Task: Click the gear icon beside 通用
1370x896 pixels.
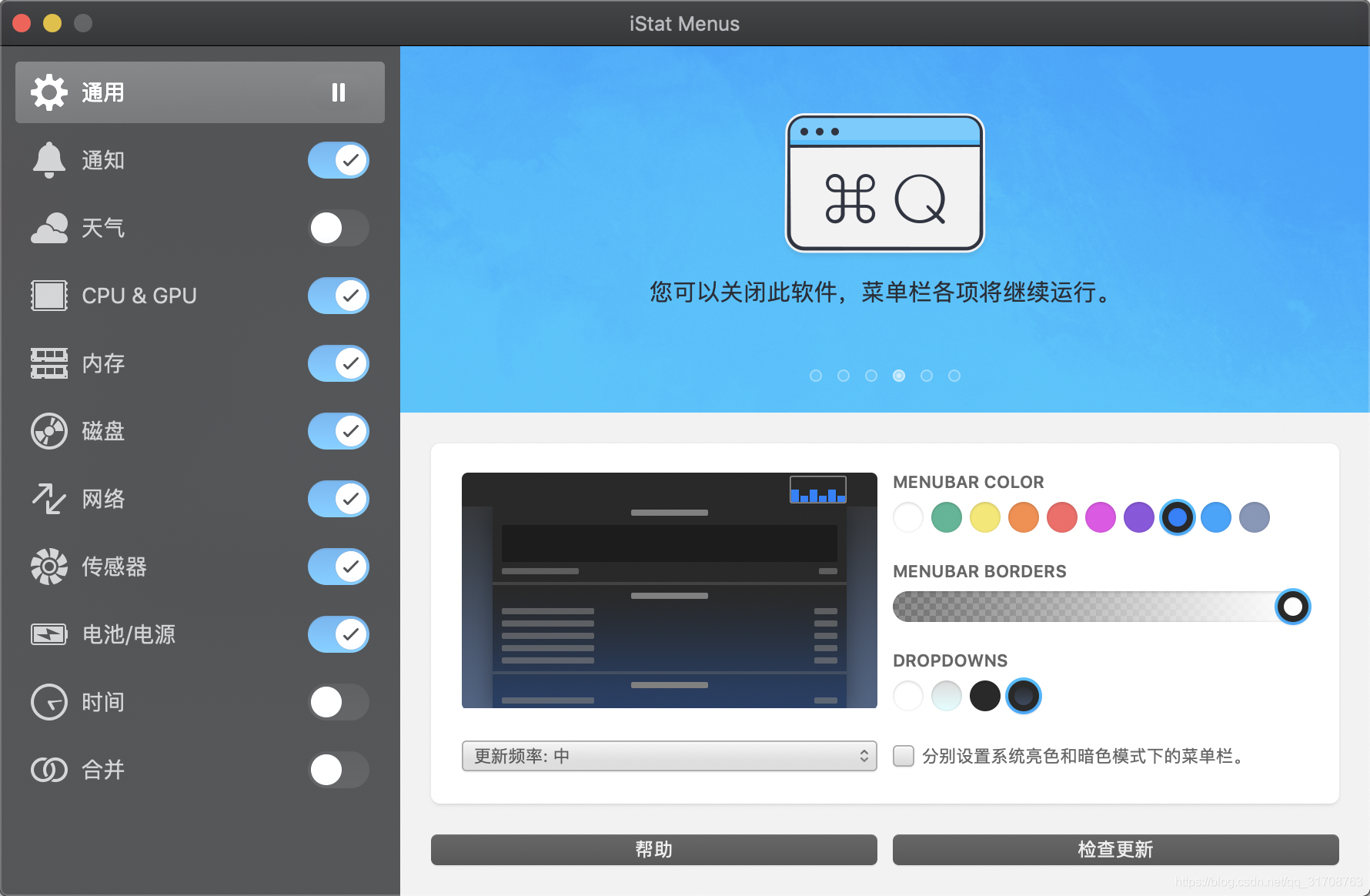Action: click(x=49, y=92)
